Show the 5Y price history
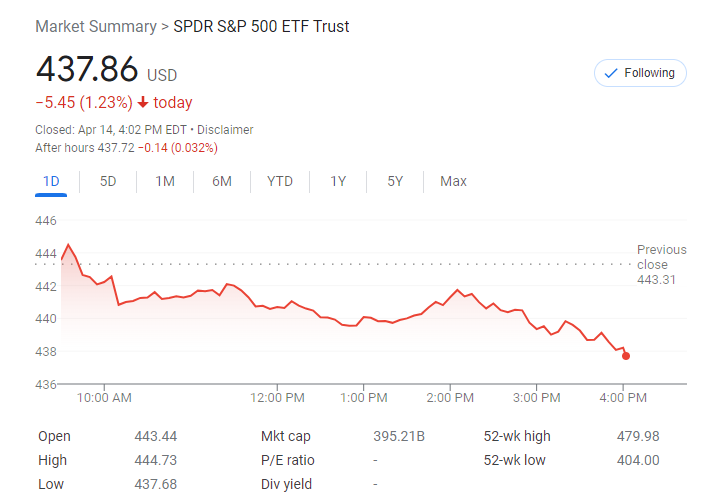Screen dimensions: 728x502 [395, 181]
